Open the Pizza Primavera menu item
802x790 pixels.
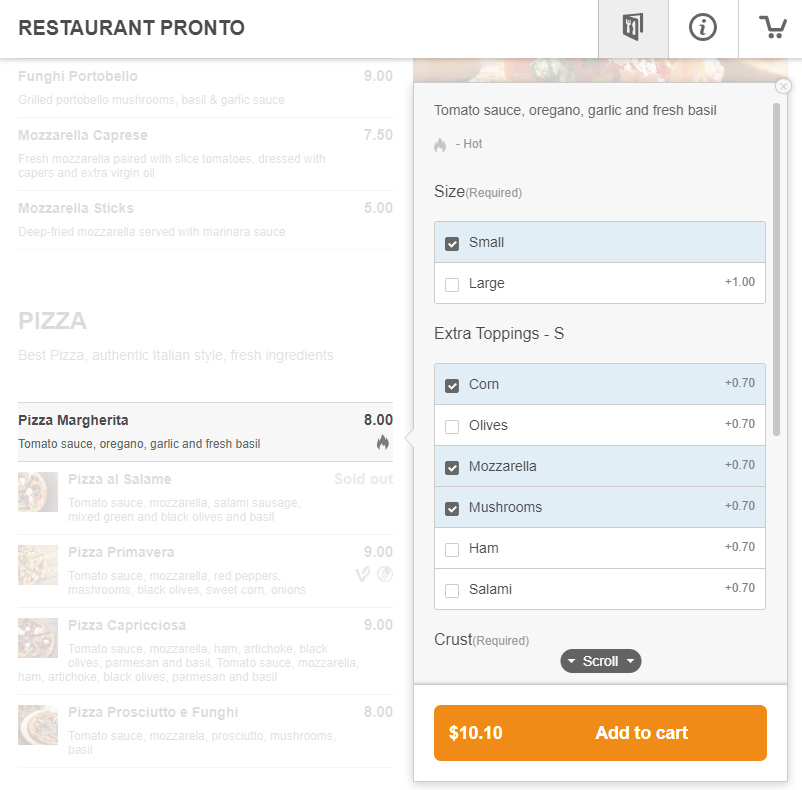coord(122,552)
